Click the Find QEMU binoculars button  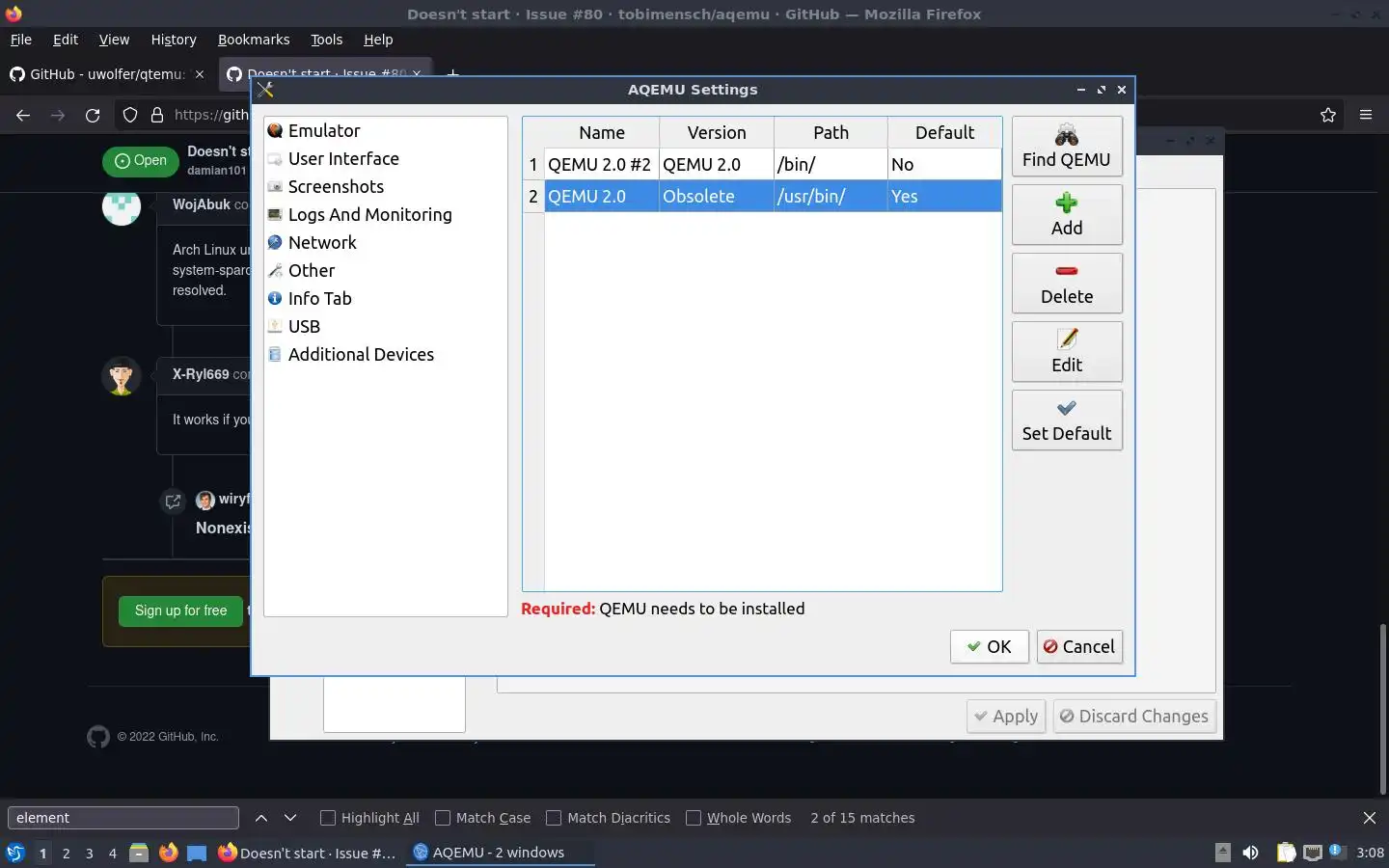(x=1067, y=147)
